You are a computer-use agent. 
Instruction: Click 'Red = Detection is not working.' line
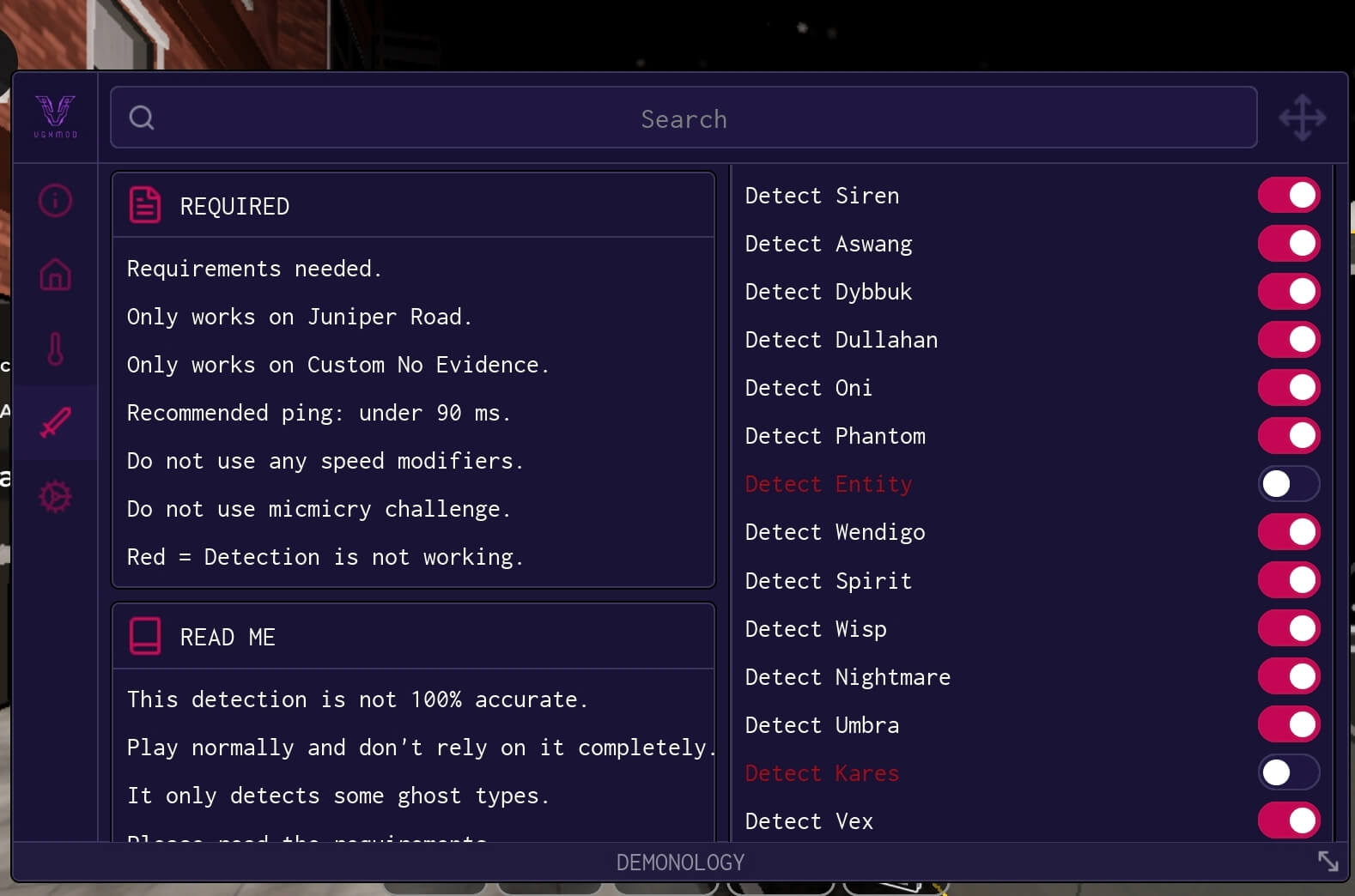[x=325, y=557]
